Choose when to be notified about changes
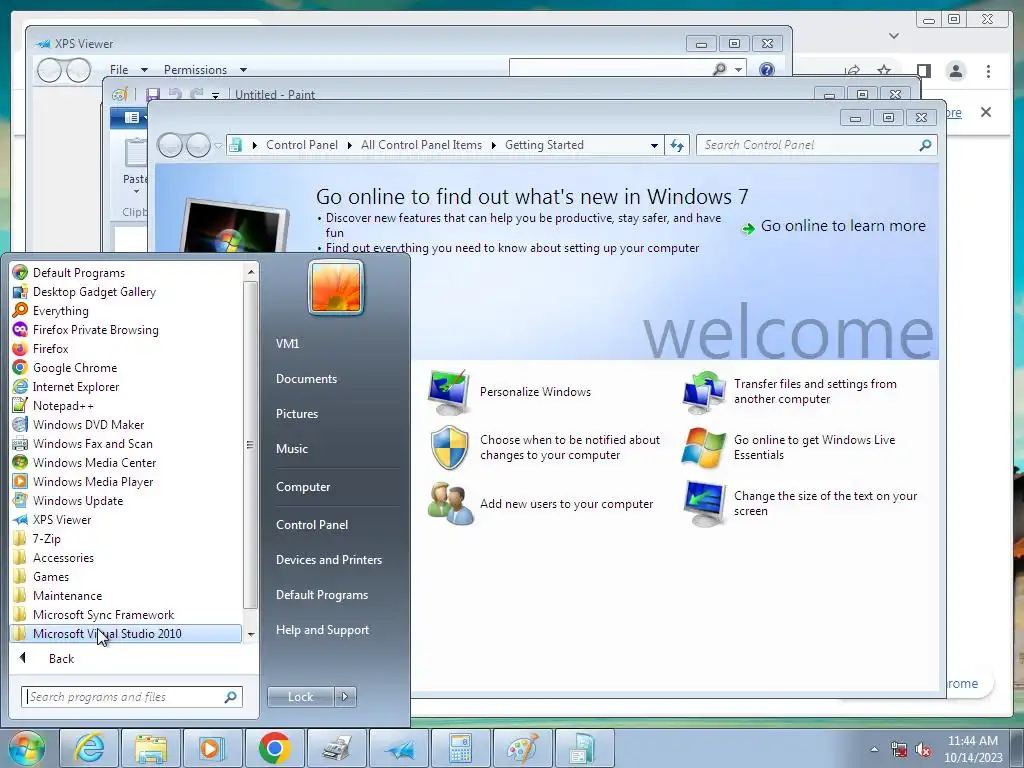This screenshot has height=768, width=1024. (x=569, y=447)
